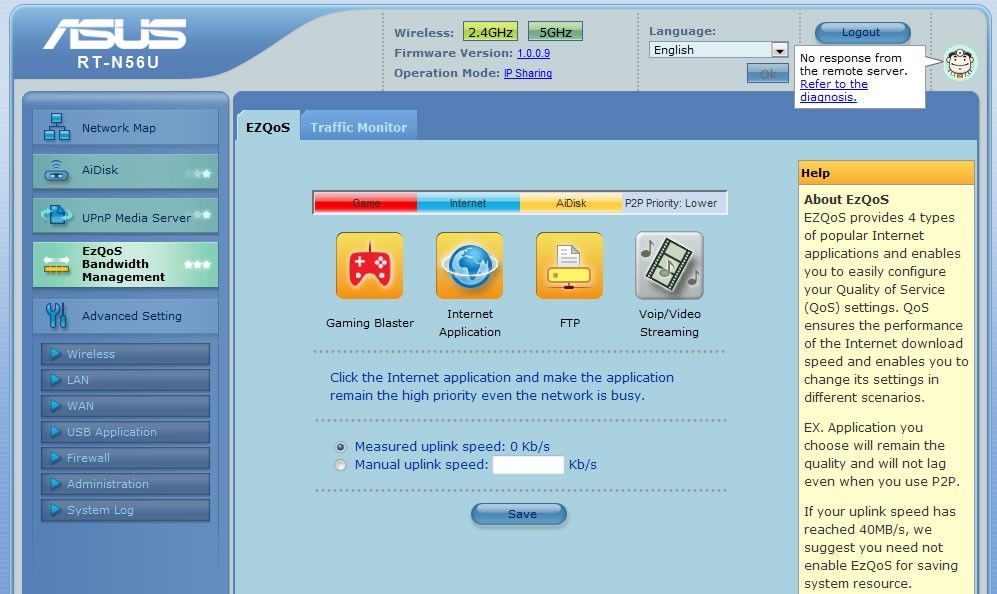
Task: Click the WAN submenu arrow icon
Action: click(x=55, y=406)
